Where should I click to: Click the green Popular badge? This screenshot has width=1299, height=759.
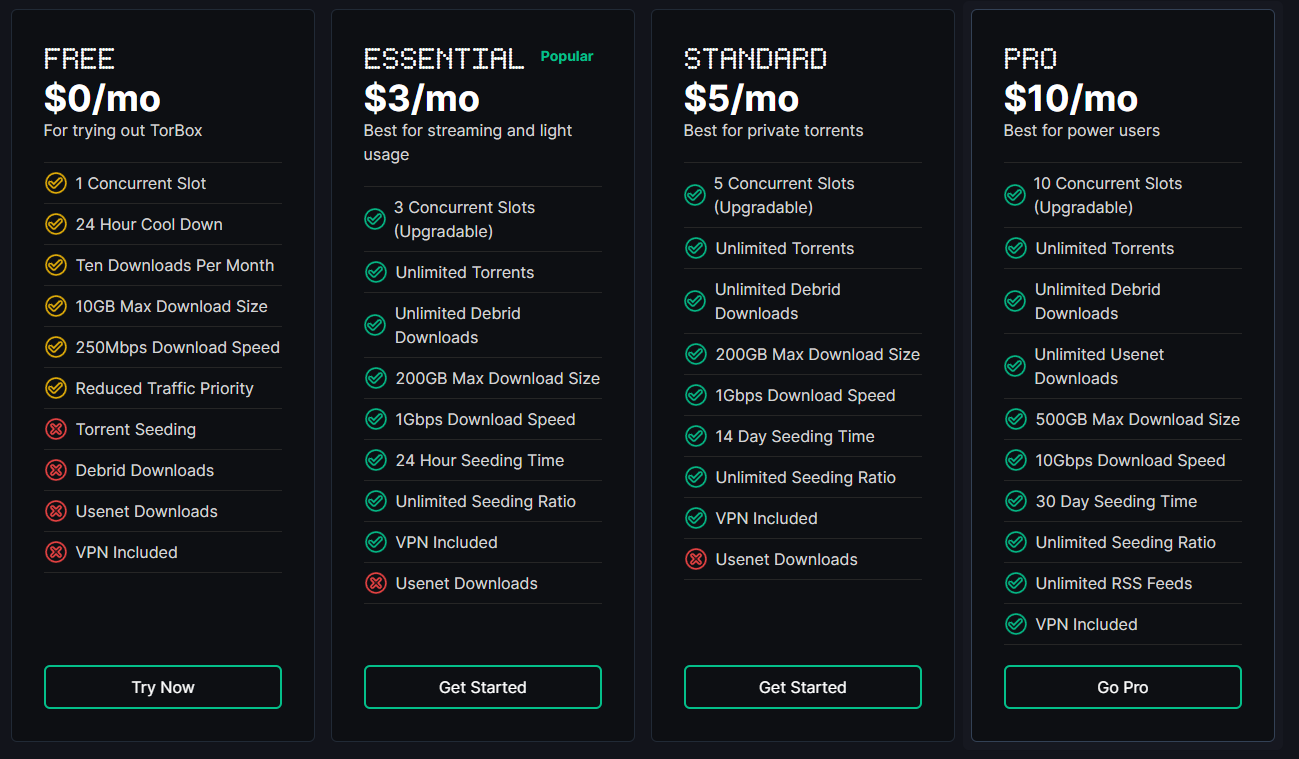(x=567, y=57)
